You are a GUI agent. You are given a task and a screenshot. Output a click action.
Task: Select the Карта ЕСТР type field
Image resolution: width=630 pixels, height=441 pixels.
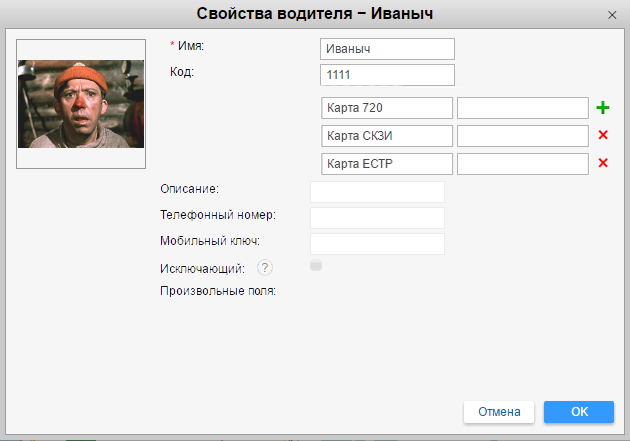pyautogui.click(x=387, y=164)
